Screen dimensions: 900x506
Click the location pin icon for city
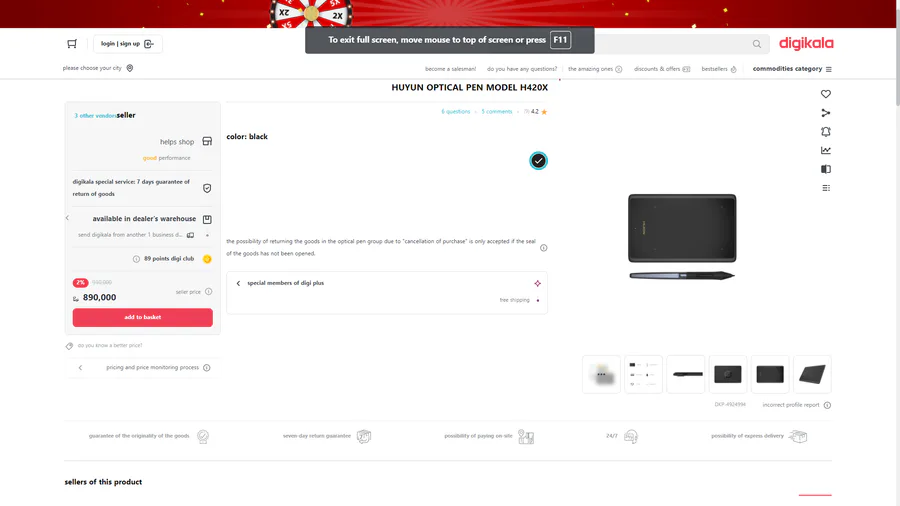click(130, 68)
